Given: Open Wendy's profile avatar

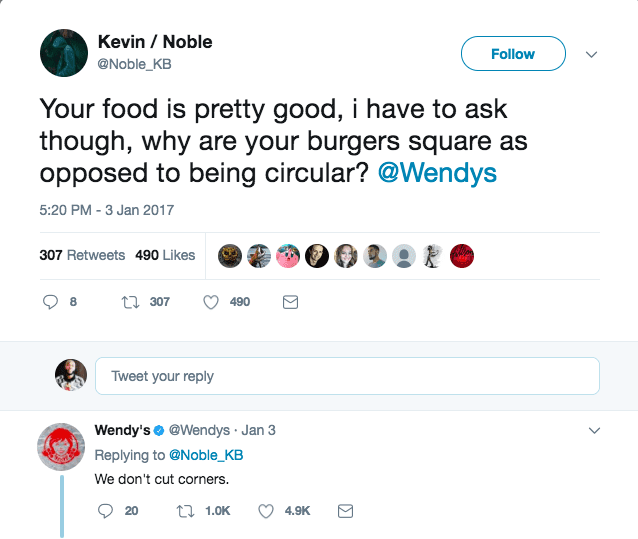Looking at the screenshot, I should (x=61, y=446).
